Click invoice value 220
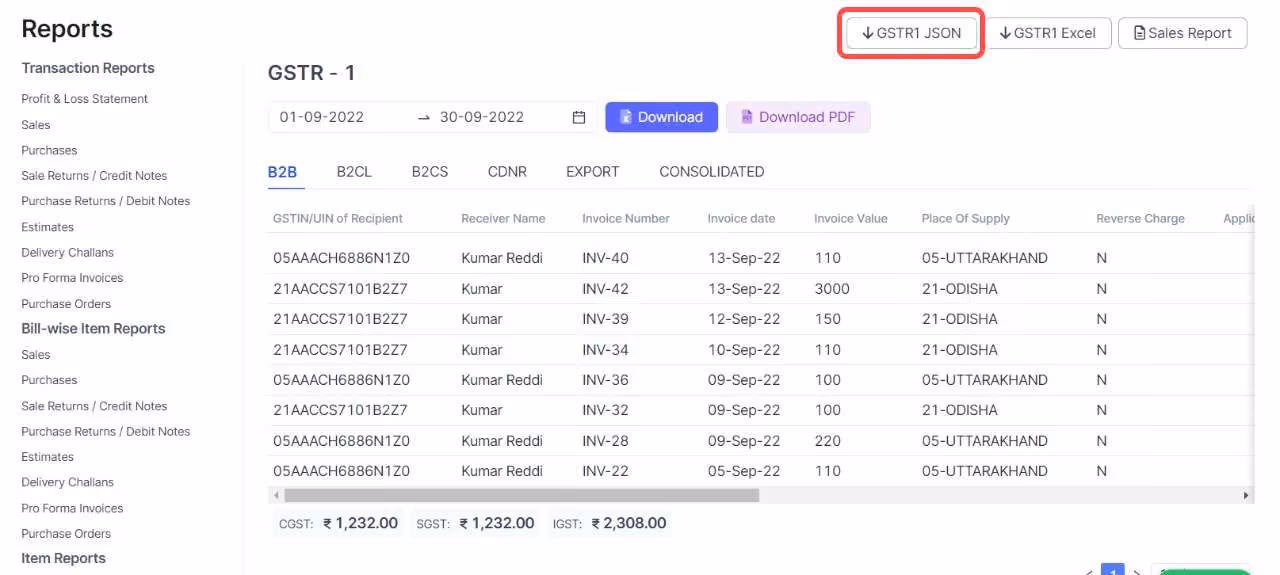1280x575 pixels. 828,441
